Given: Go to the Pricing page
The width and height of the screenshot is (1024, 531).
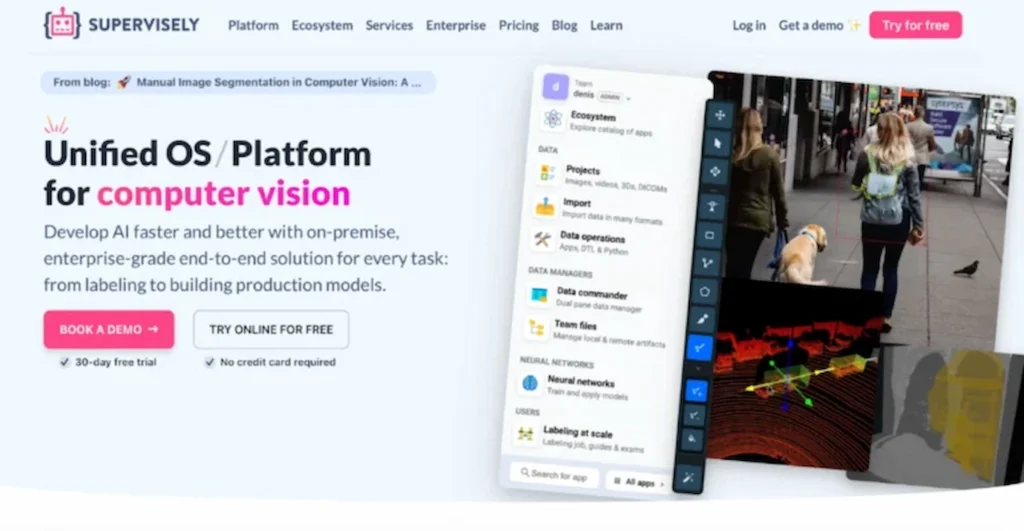Looking at the screenshot, I should 519,25.
